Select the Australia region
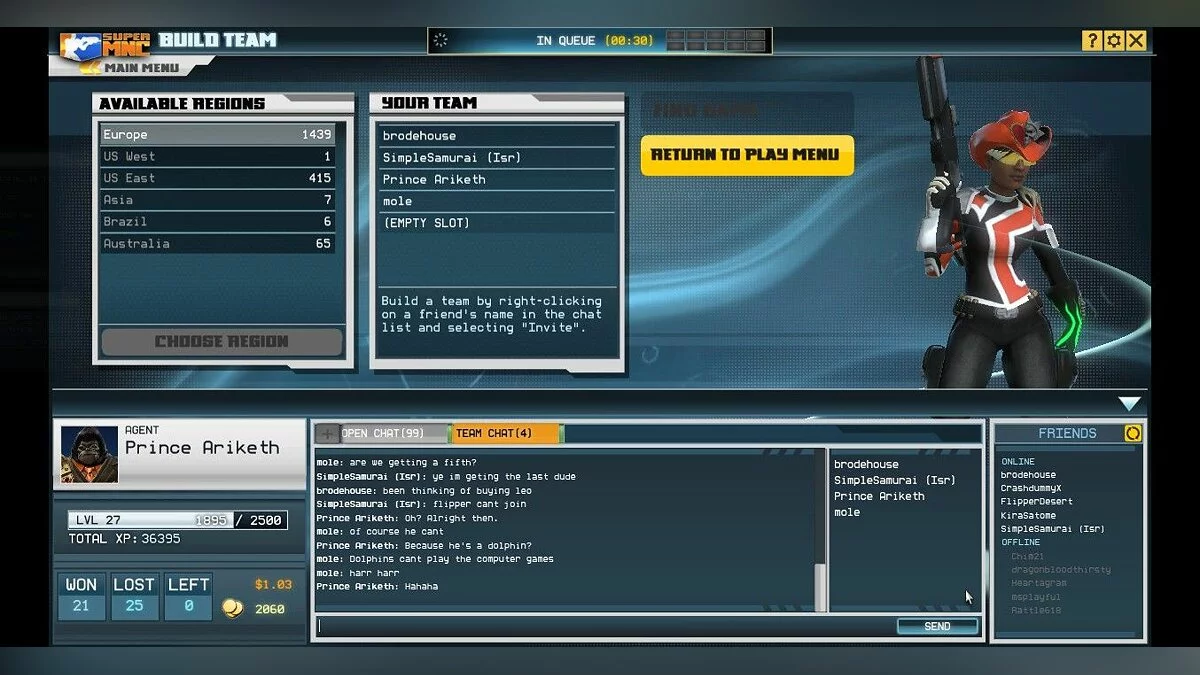 pyautogui.click(x=218, y=244)
